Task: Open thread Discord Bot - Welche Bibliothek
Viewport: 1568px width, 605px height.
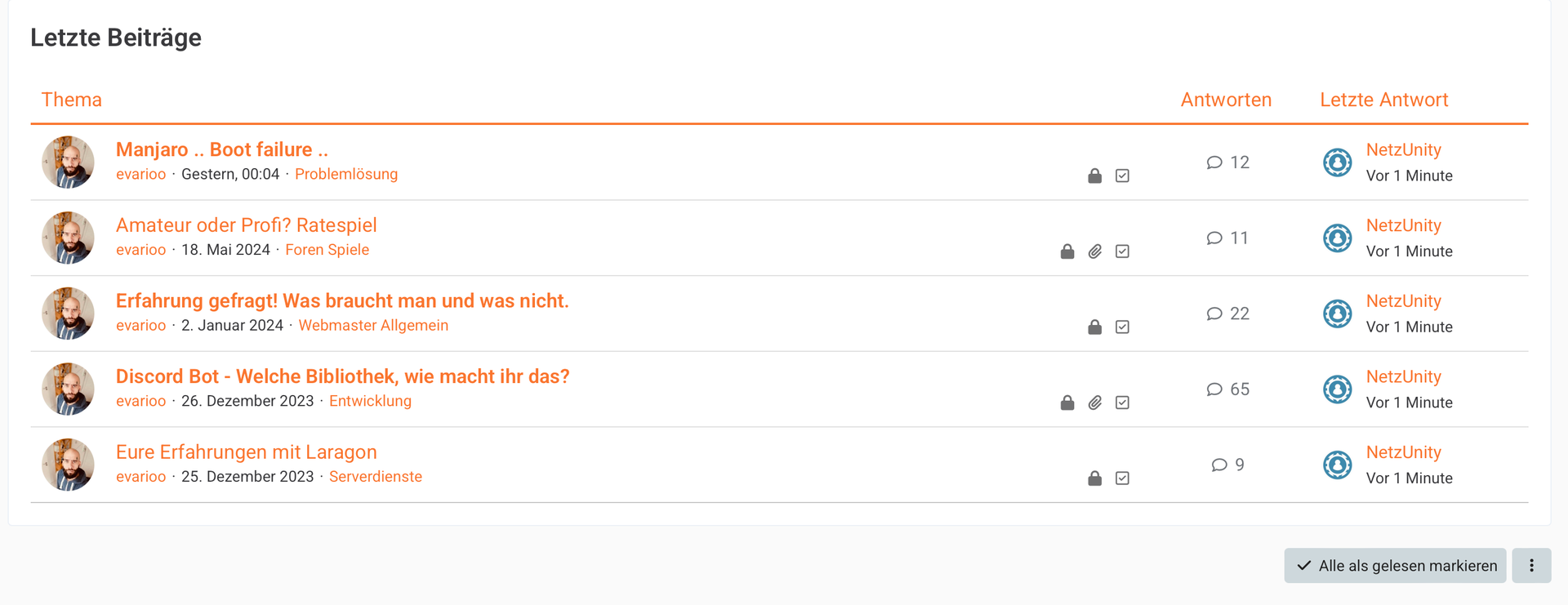Action: [x=342, y=376]
